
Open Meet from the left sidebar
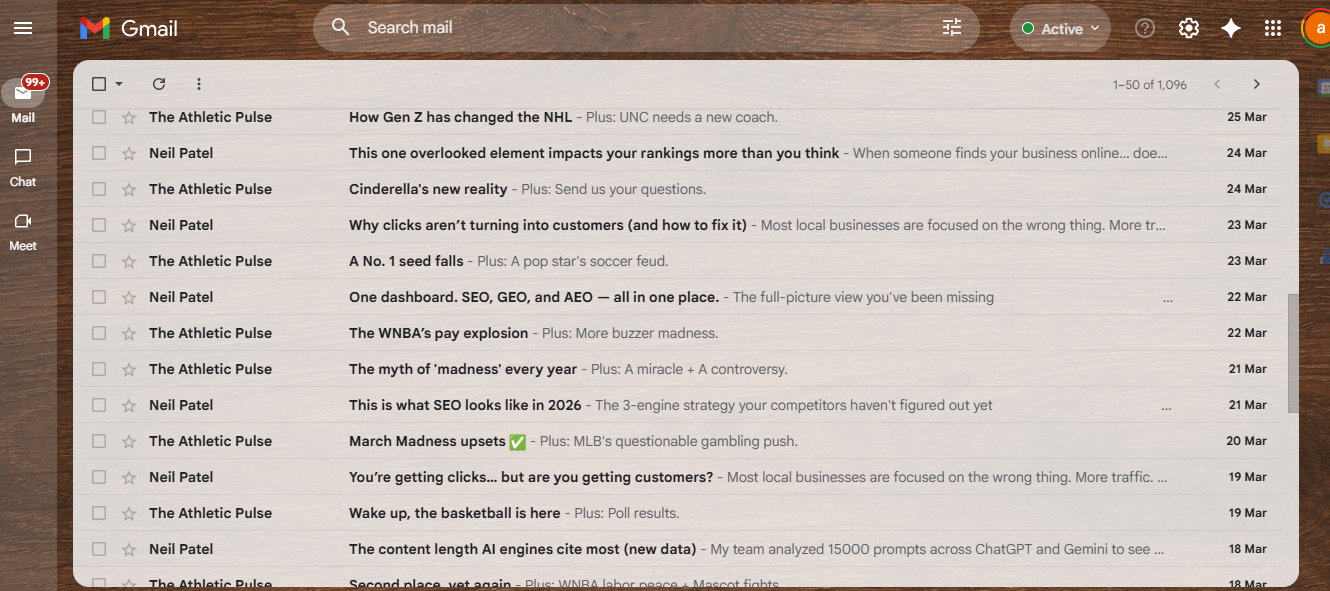tap(23, 230)
